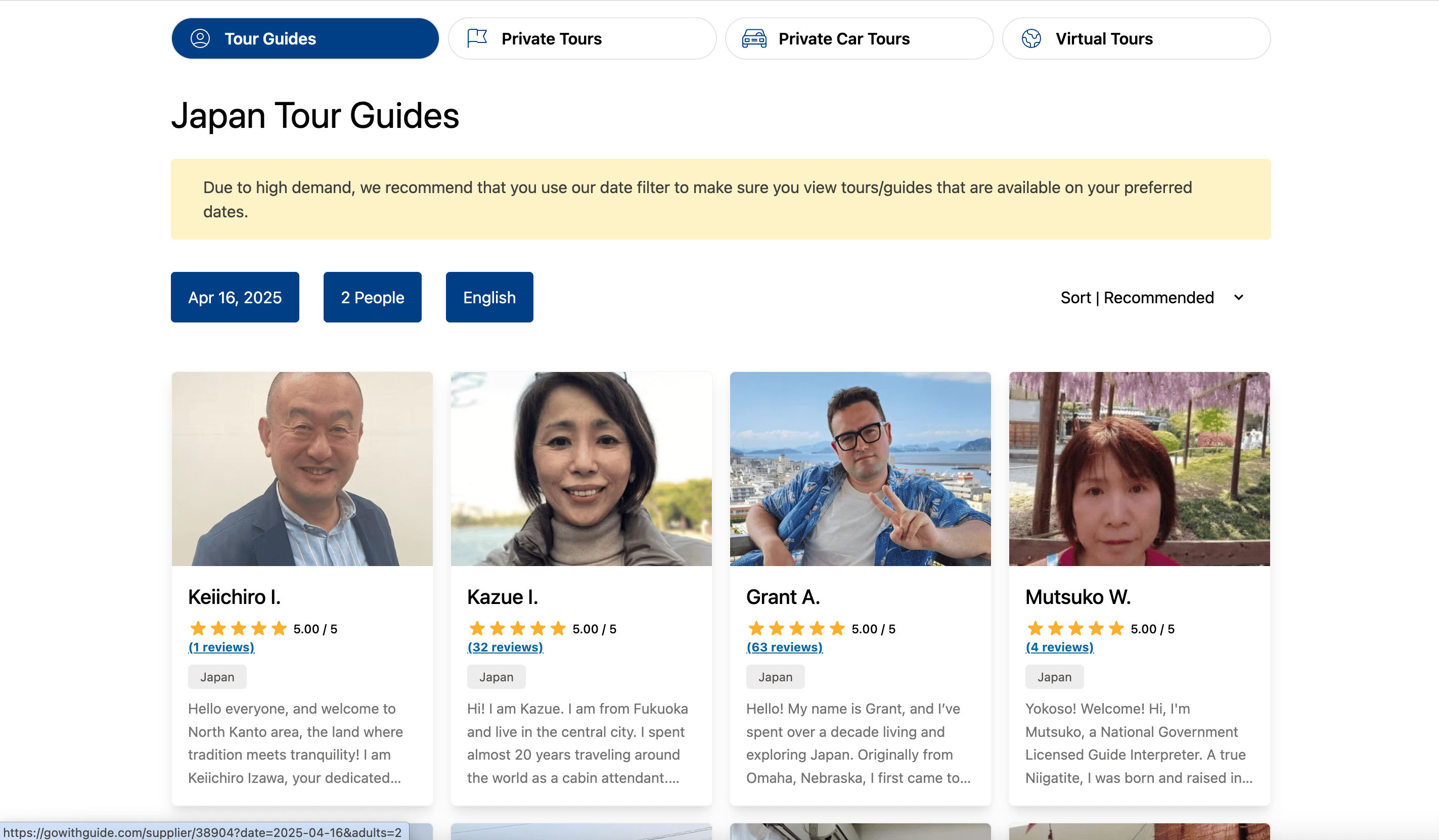
Task: Switch to the Private Tours tab
Action: 581,38
